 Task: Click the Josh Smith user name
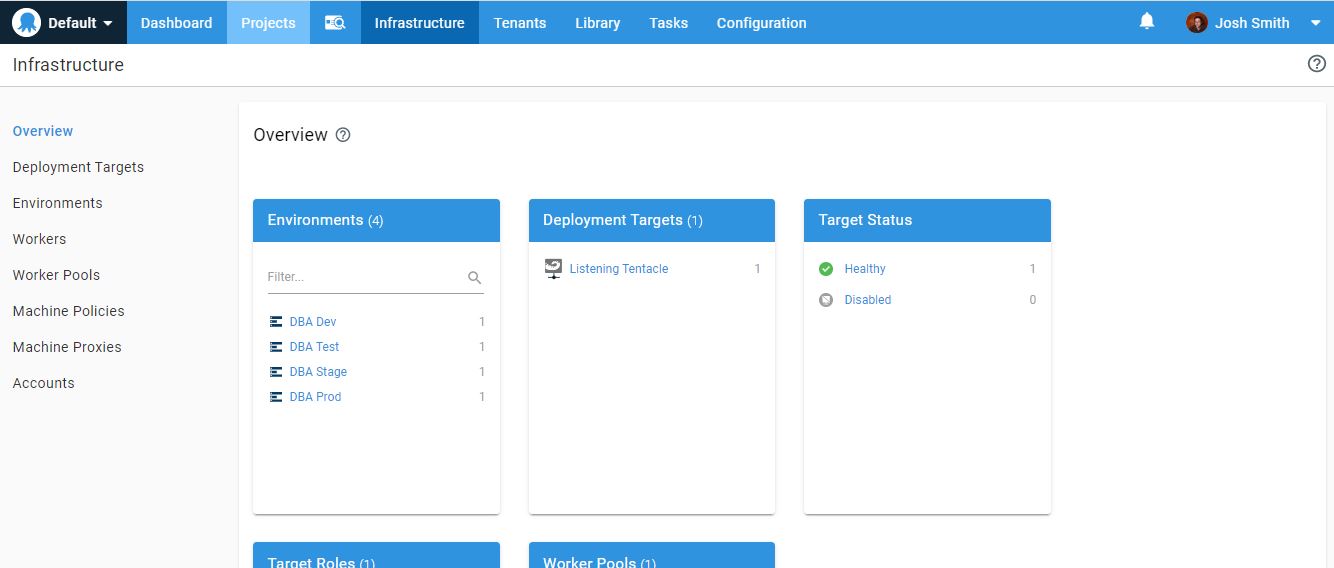tap(1252, 23)
